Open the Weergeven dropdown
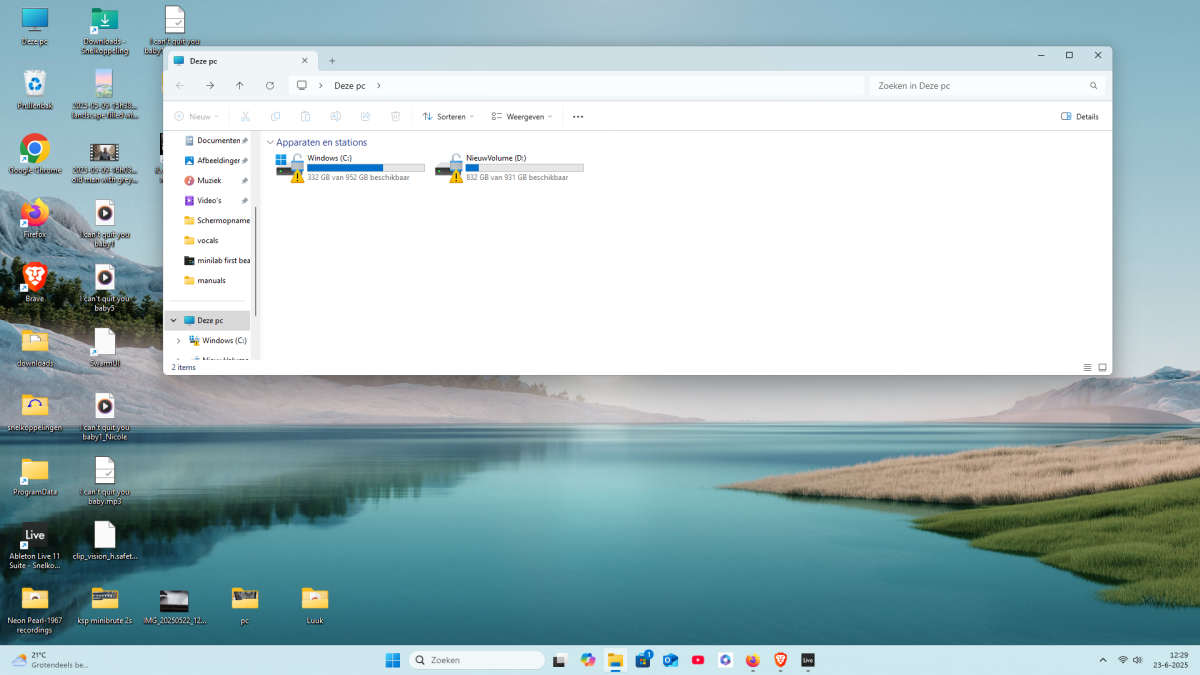 tap(523, 116)
